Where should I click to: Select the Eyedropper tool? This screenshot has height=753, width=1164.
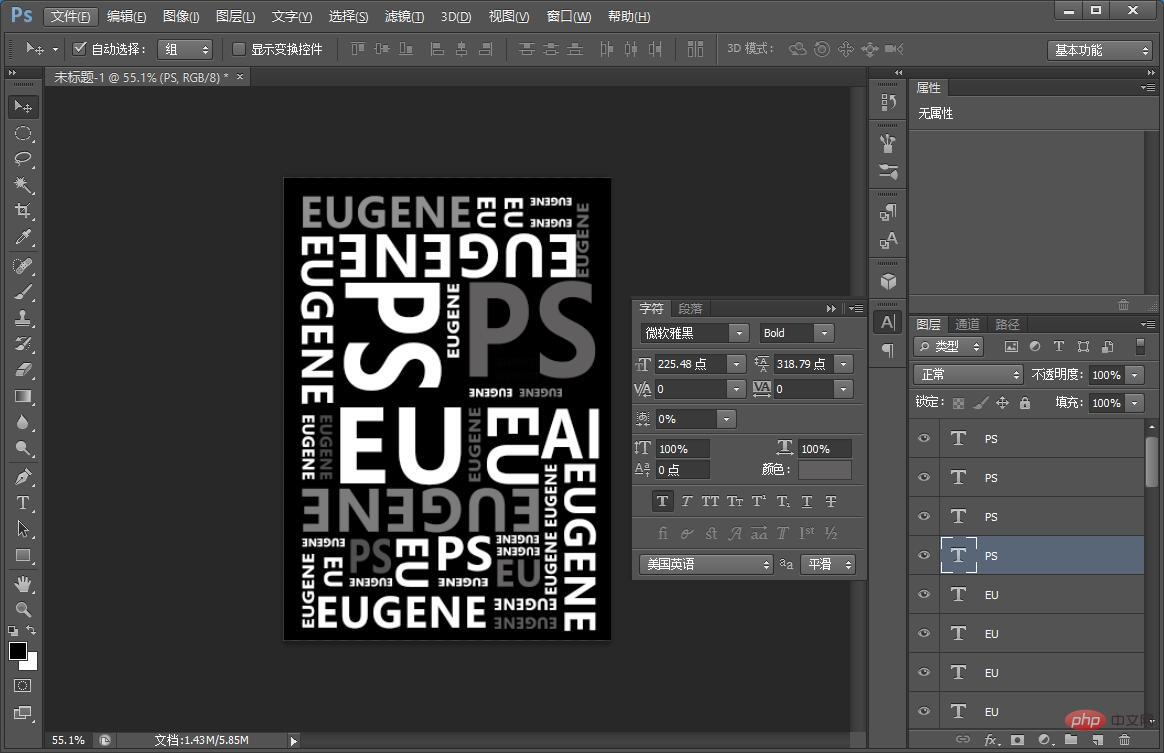pyautogui.click(x=23, y=237)
